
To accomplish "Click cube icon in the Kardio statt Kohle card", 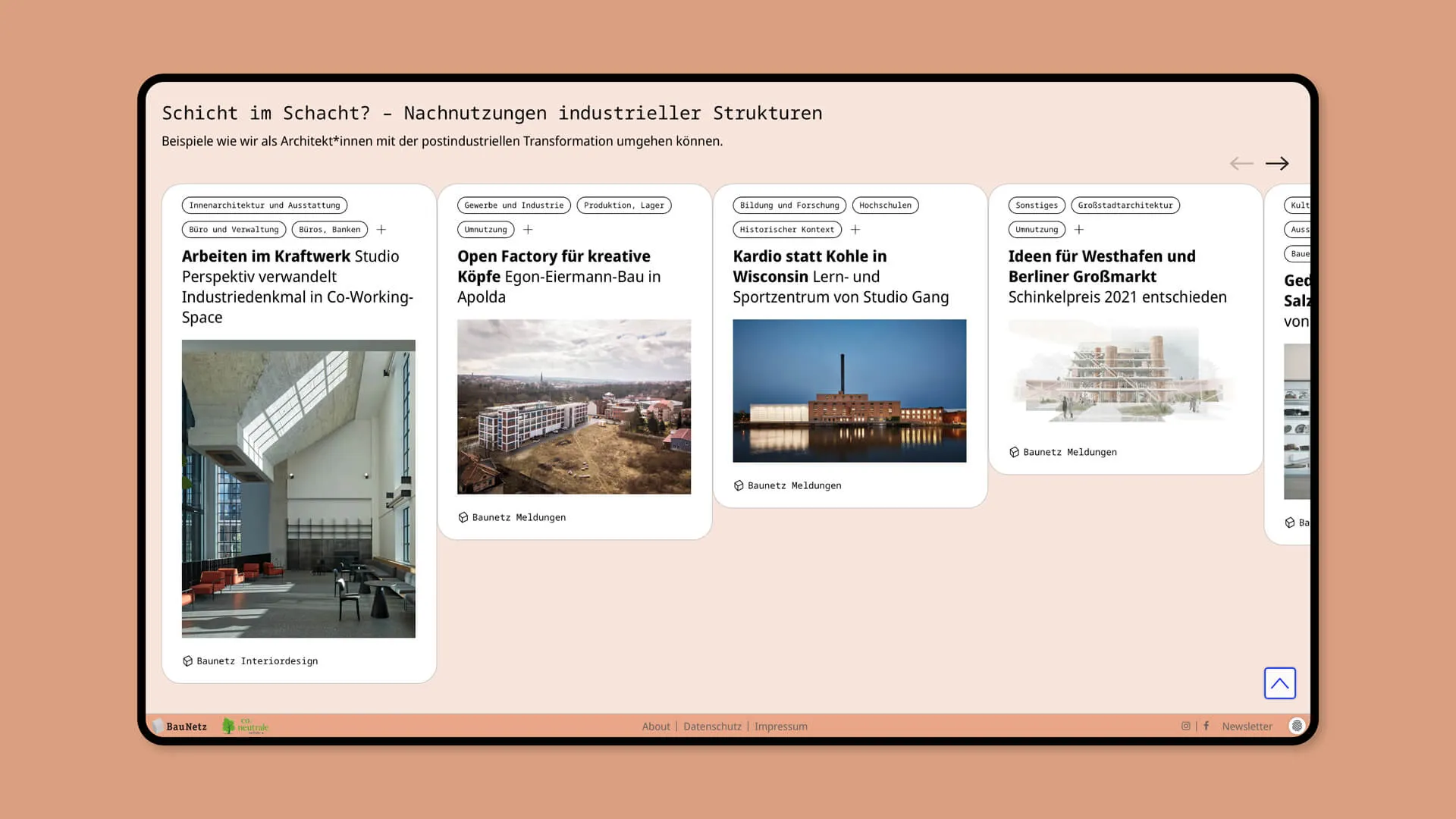I will (739, 485).
